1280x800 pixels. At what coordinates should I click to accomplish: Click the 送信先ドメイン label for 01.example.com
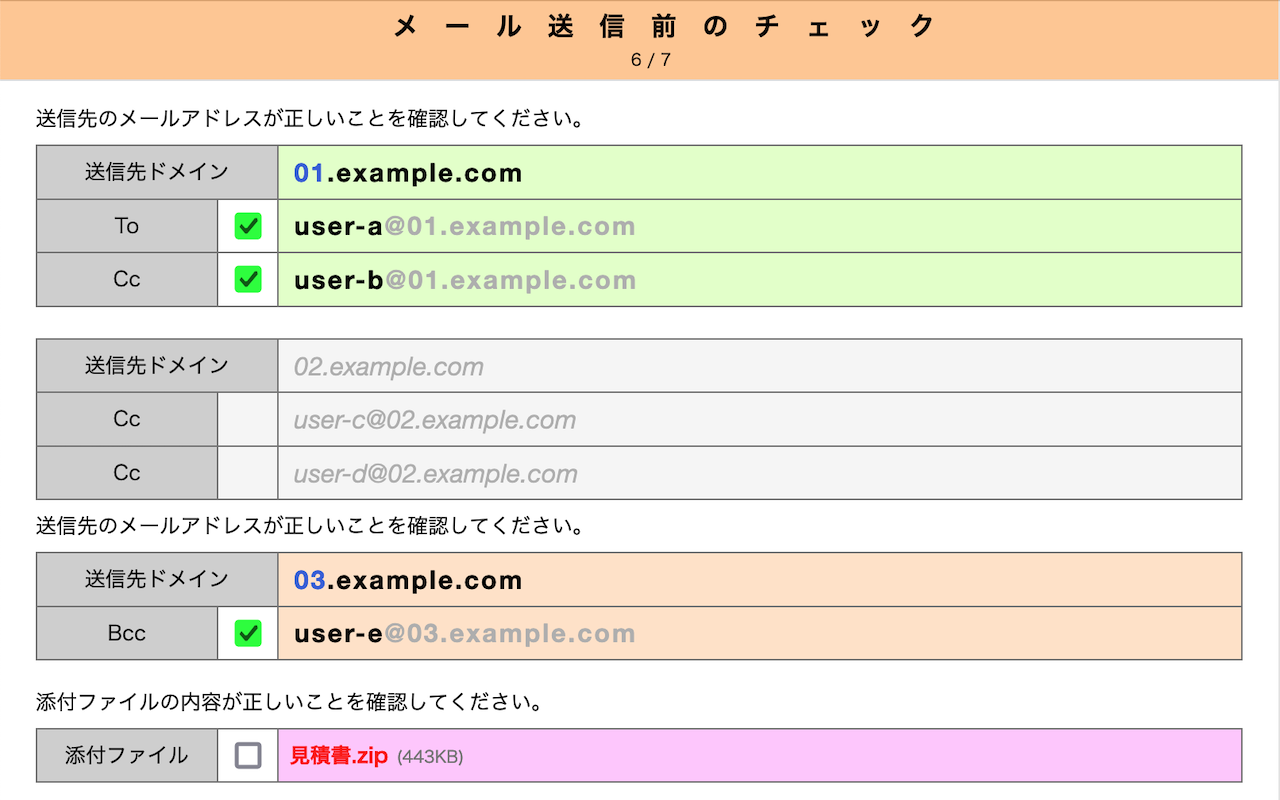(157, 172)
